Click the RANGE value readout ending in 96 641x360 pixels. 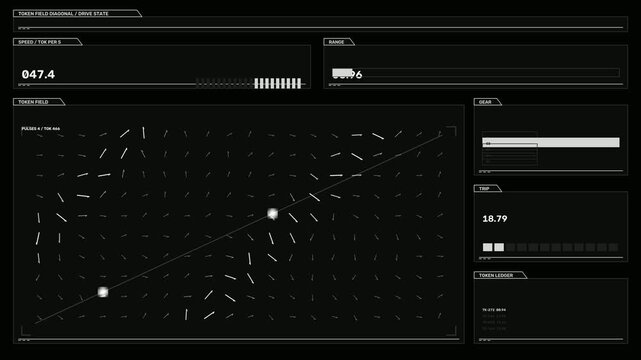347,74
